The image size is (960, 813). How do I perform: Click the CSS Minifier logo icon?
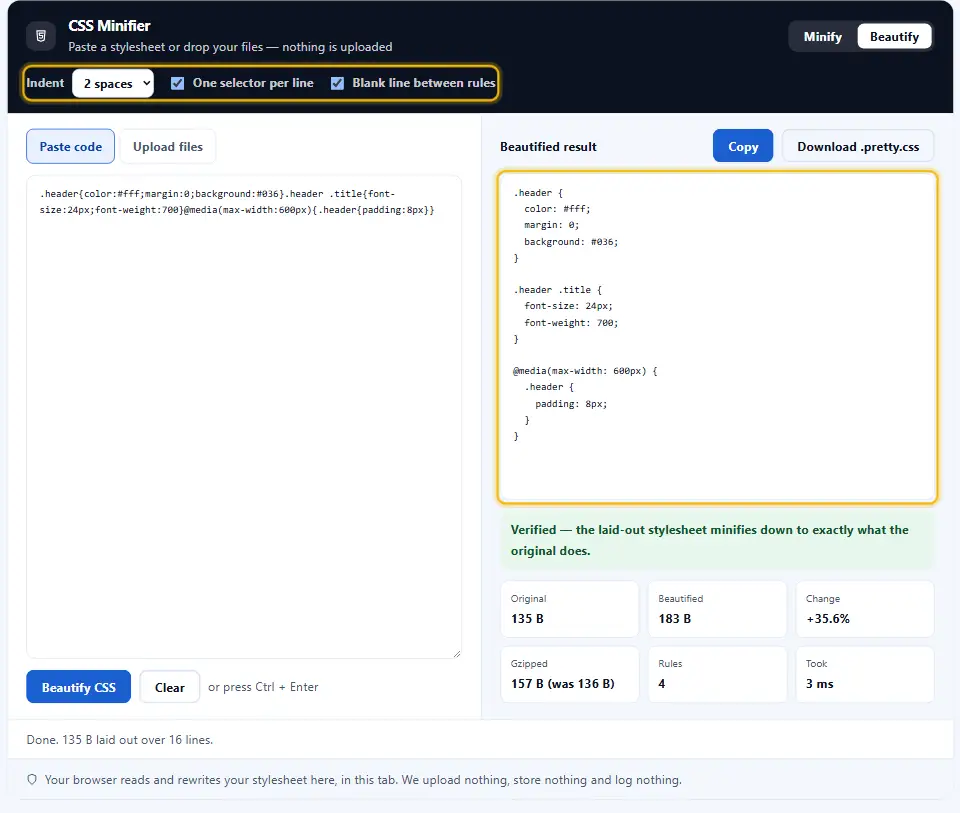pyautogui.click(x=41, y=36)
